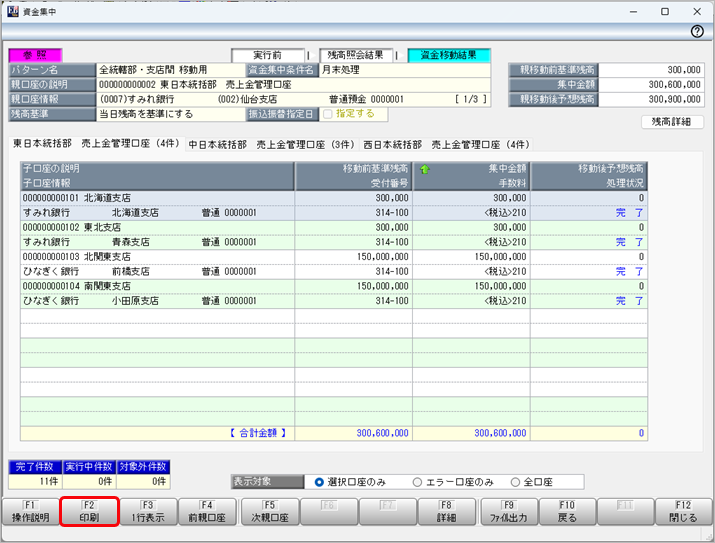Click 親移動後予想残高 value 300,900,000
The image size is (715, 543).
tap(651, 99)
